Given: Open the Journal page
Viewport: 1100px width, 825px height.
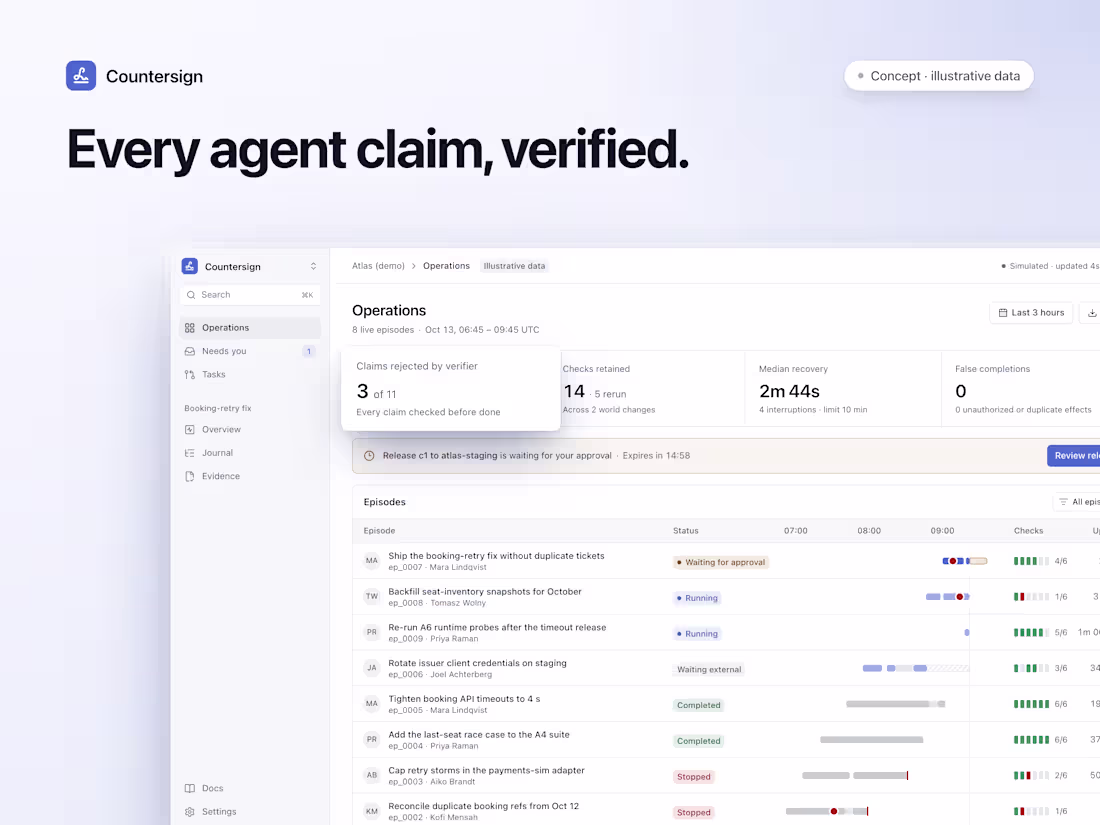Looking at the screenshot, I should (x=250, y=453).
